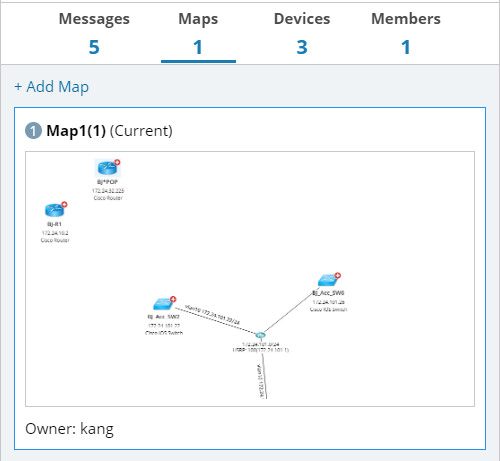Click the + Add Map link
500x461 pixels.
pos(52,87)
